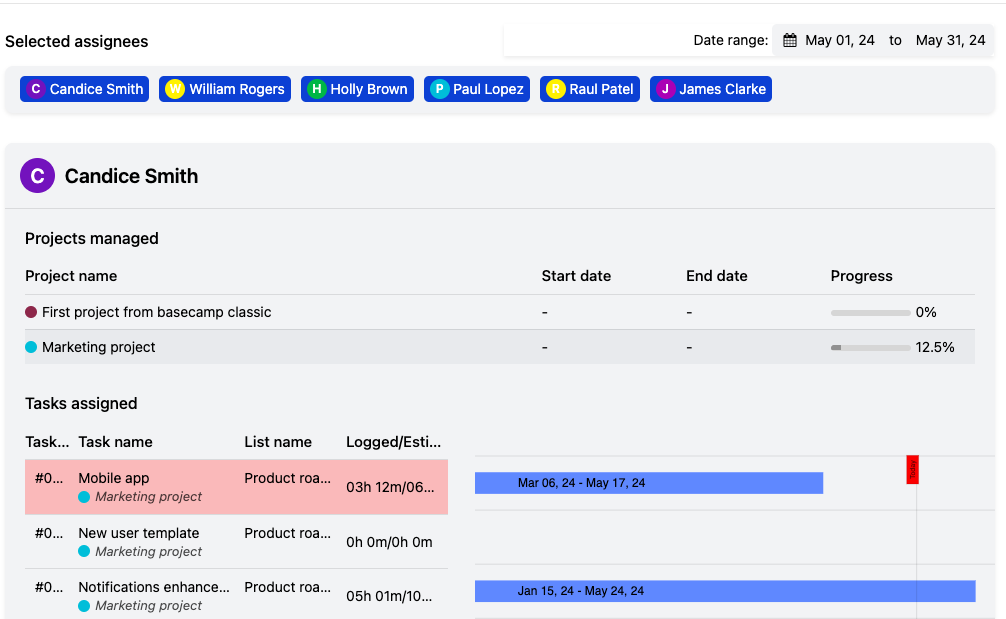
Task: Set the end date May 31, 24
Action: click(950, 40)
